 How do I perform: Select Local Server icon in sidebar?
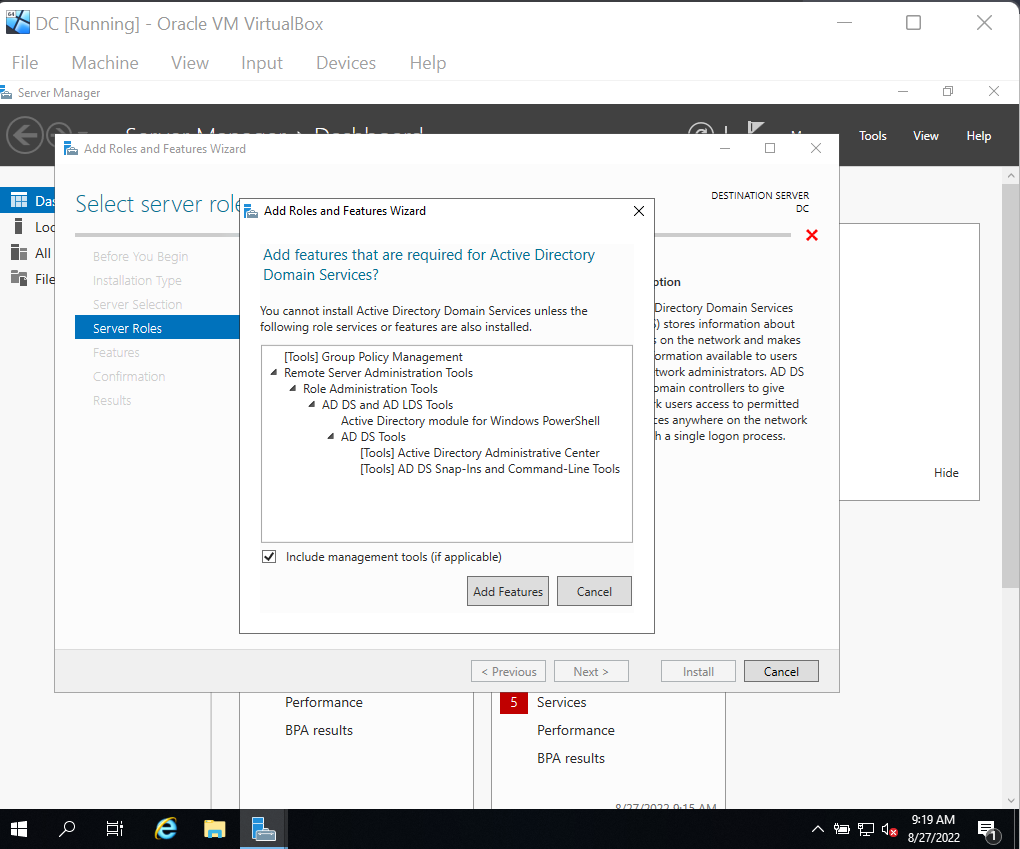(19, 226)
